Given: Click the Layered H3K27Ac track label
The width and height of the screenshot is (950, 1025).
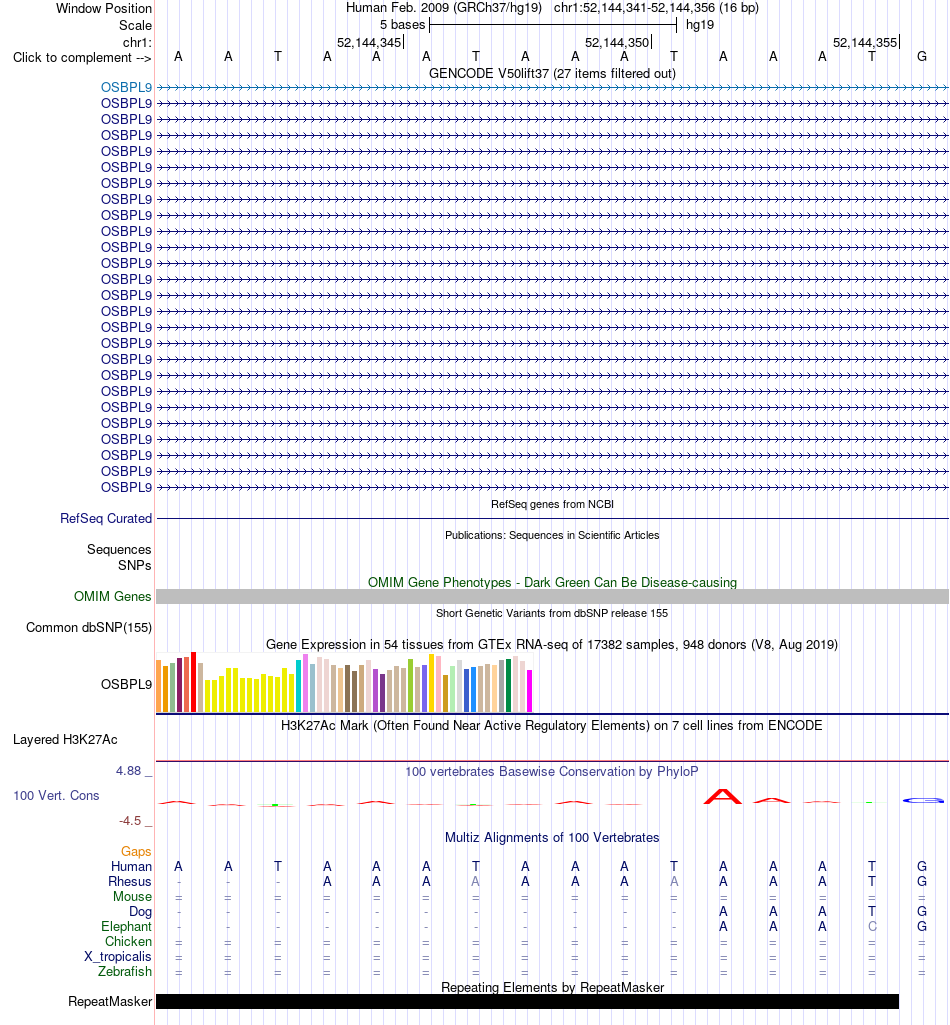Looking at the screenshot, I should pos(65,740).
